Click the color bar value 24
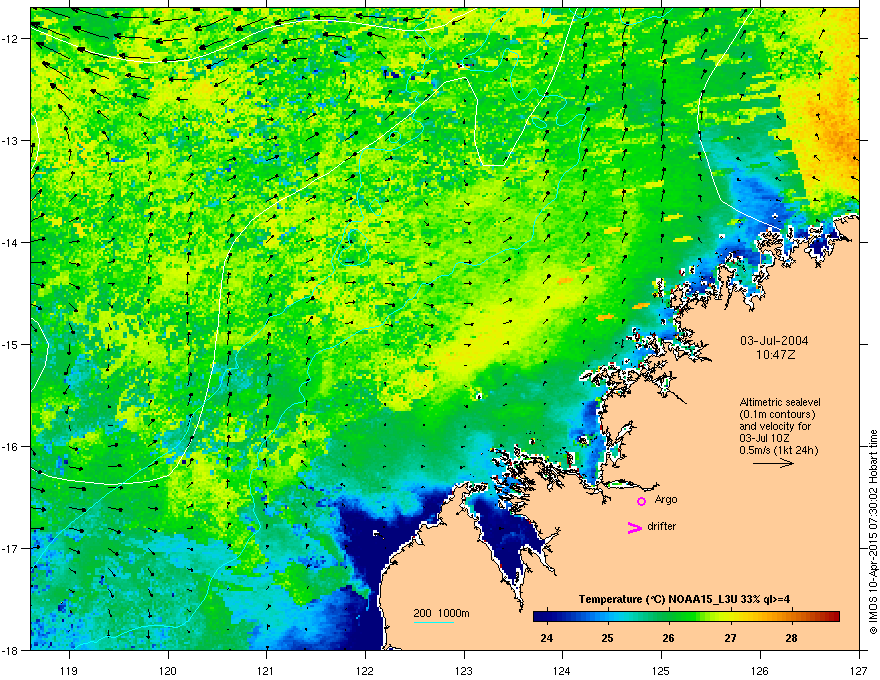Viewport: 880px width, 680px height. pos(546,638)
